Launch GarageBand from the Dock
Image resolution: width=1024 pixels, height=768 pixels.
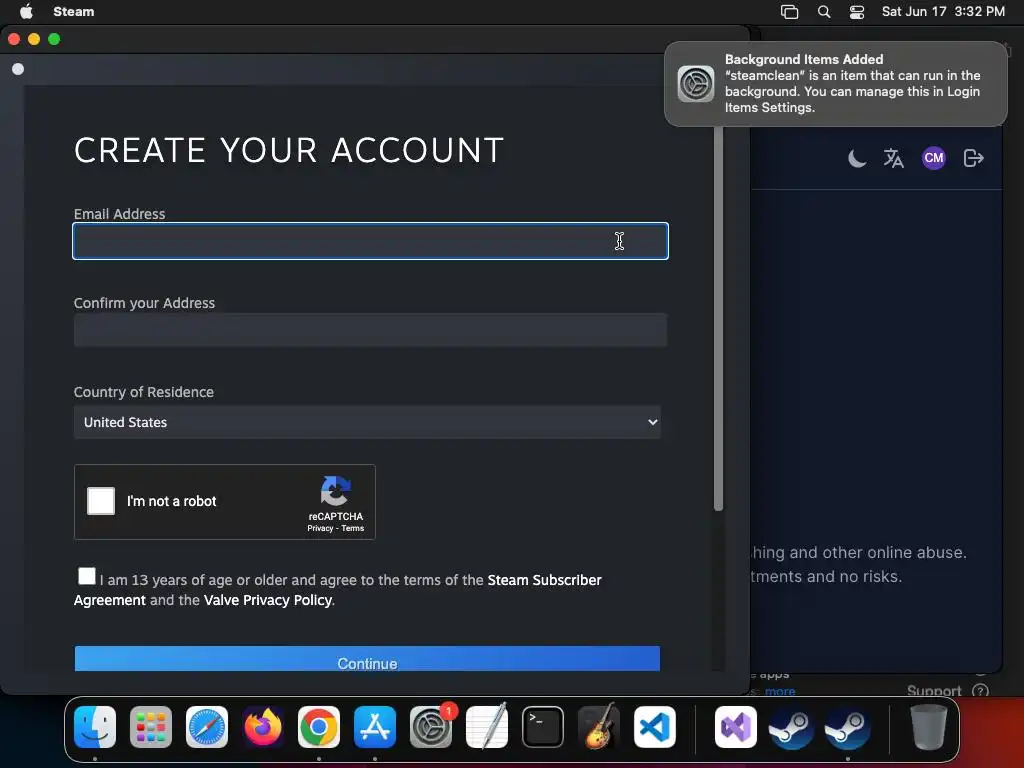599,726
